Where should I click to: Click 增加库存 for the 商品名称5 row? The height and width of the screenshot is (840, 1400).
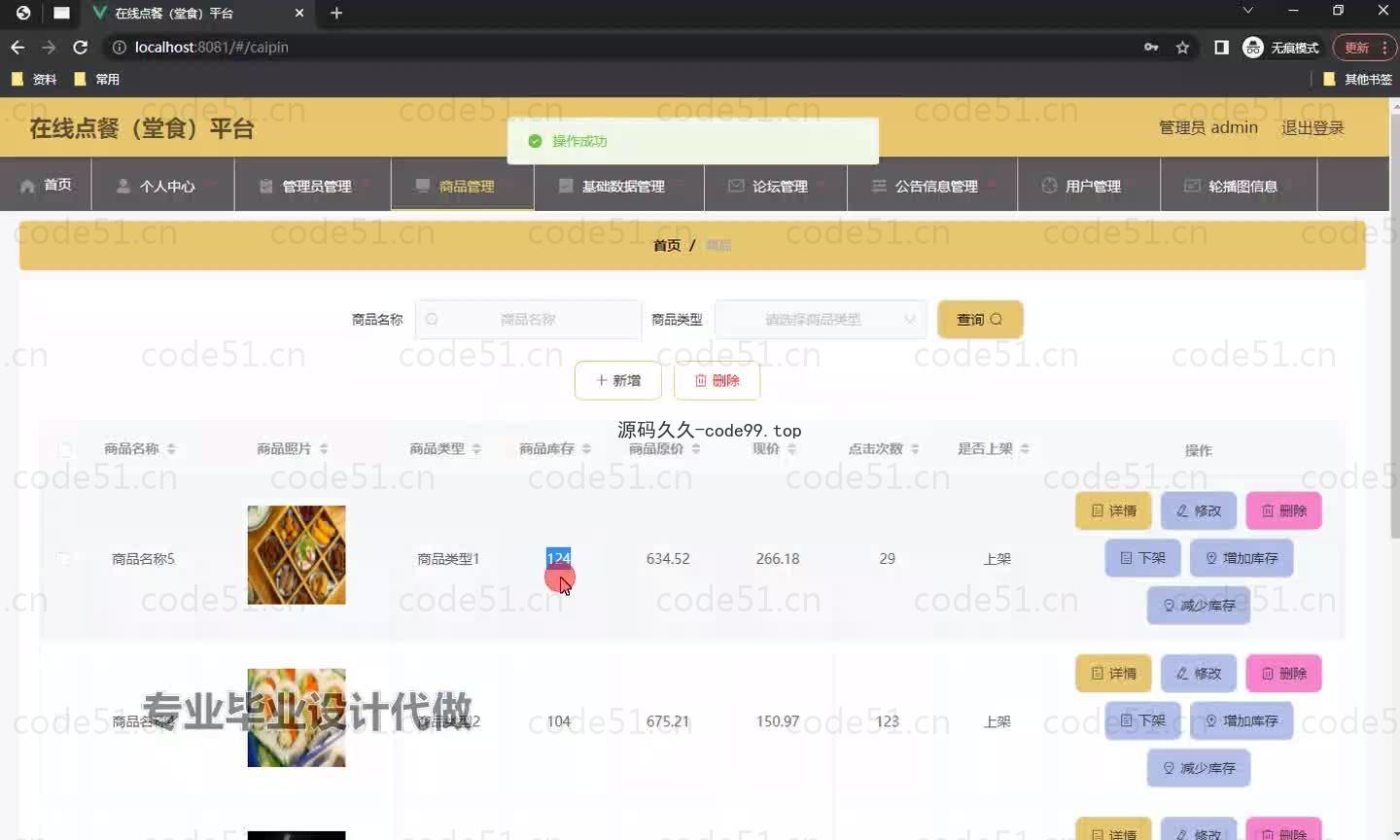pos(1242,558)
